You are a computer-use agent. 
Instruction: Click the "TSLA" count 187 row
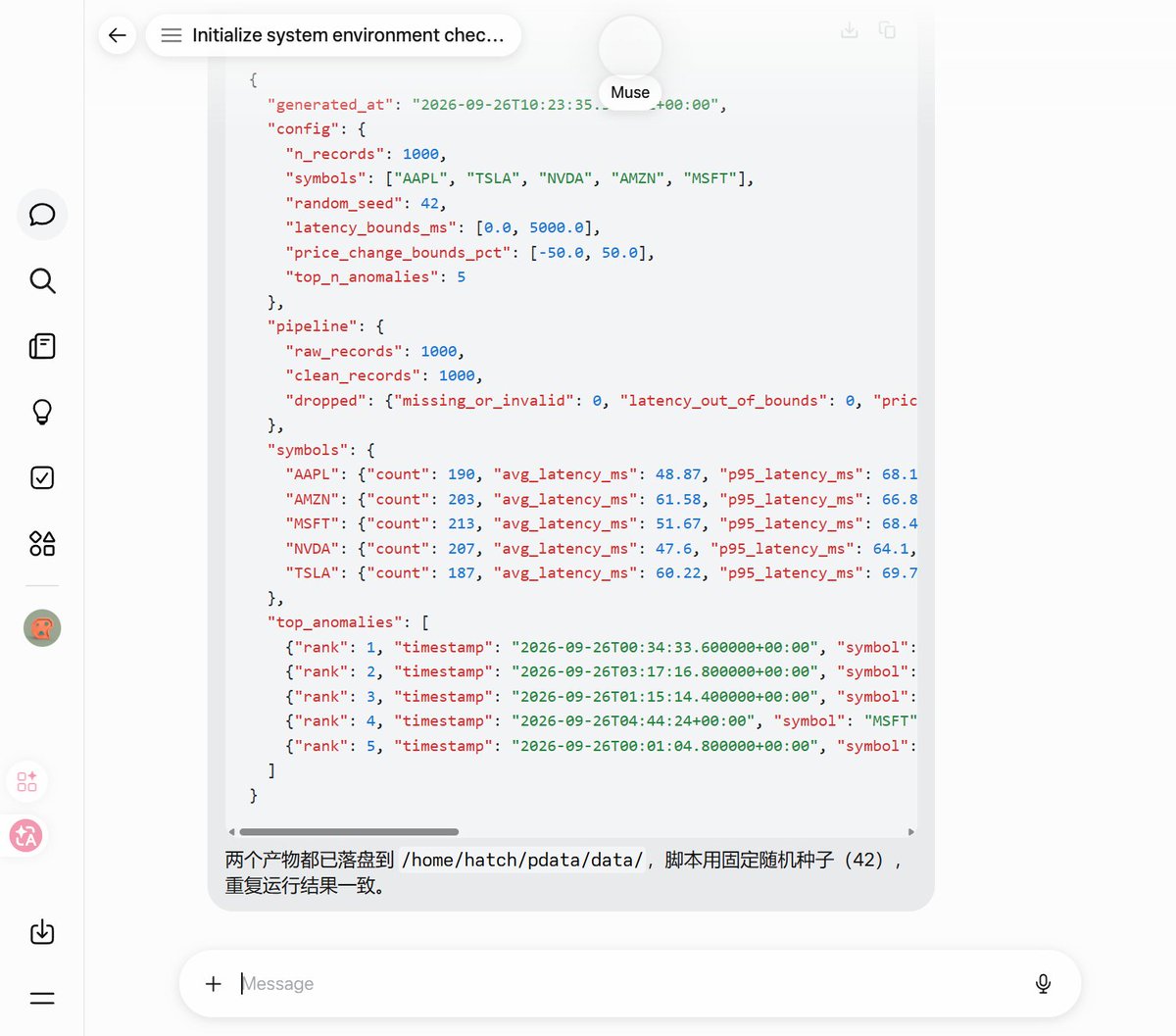(601, 573)
